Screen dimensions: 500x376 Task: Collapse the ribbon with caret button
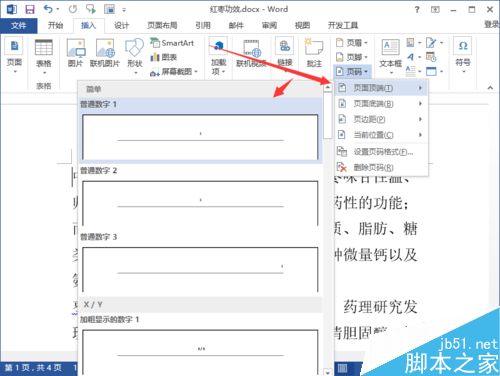(490, 88)
